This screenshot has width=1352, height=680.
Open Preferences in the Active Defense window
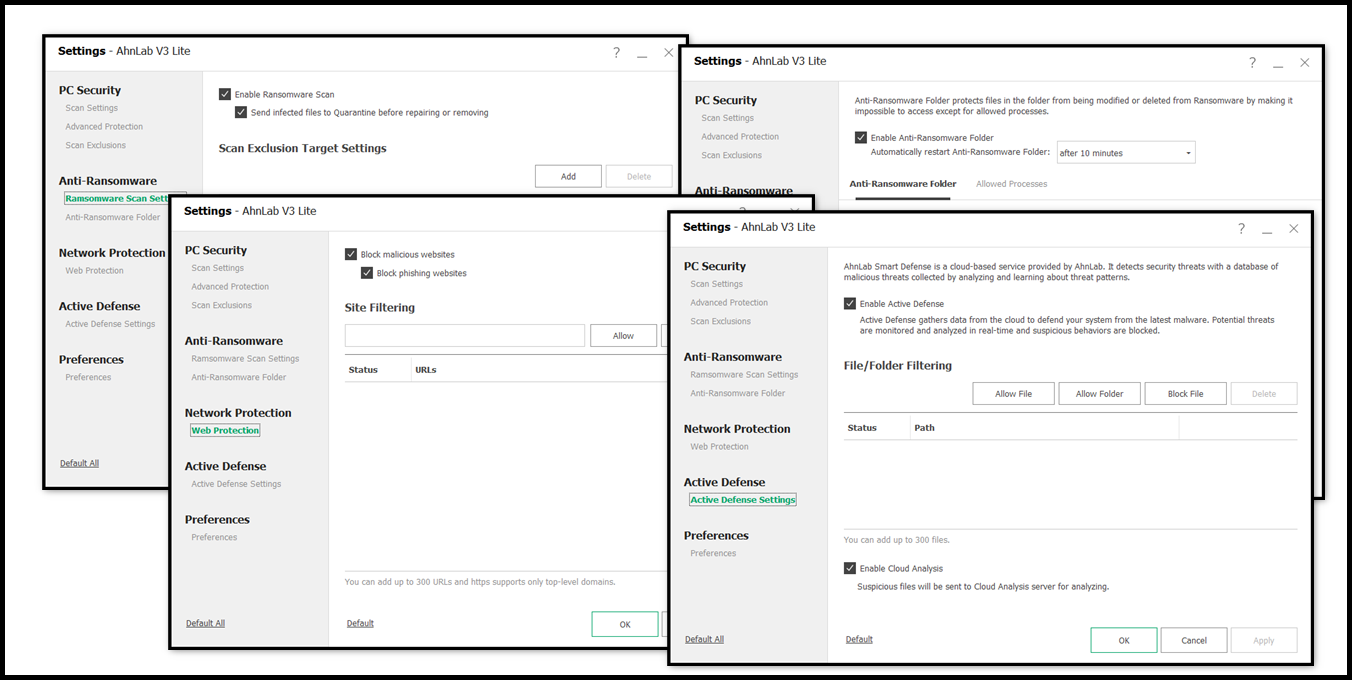713,553
